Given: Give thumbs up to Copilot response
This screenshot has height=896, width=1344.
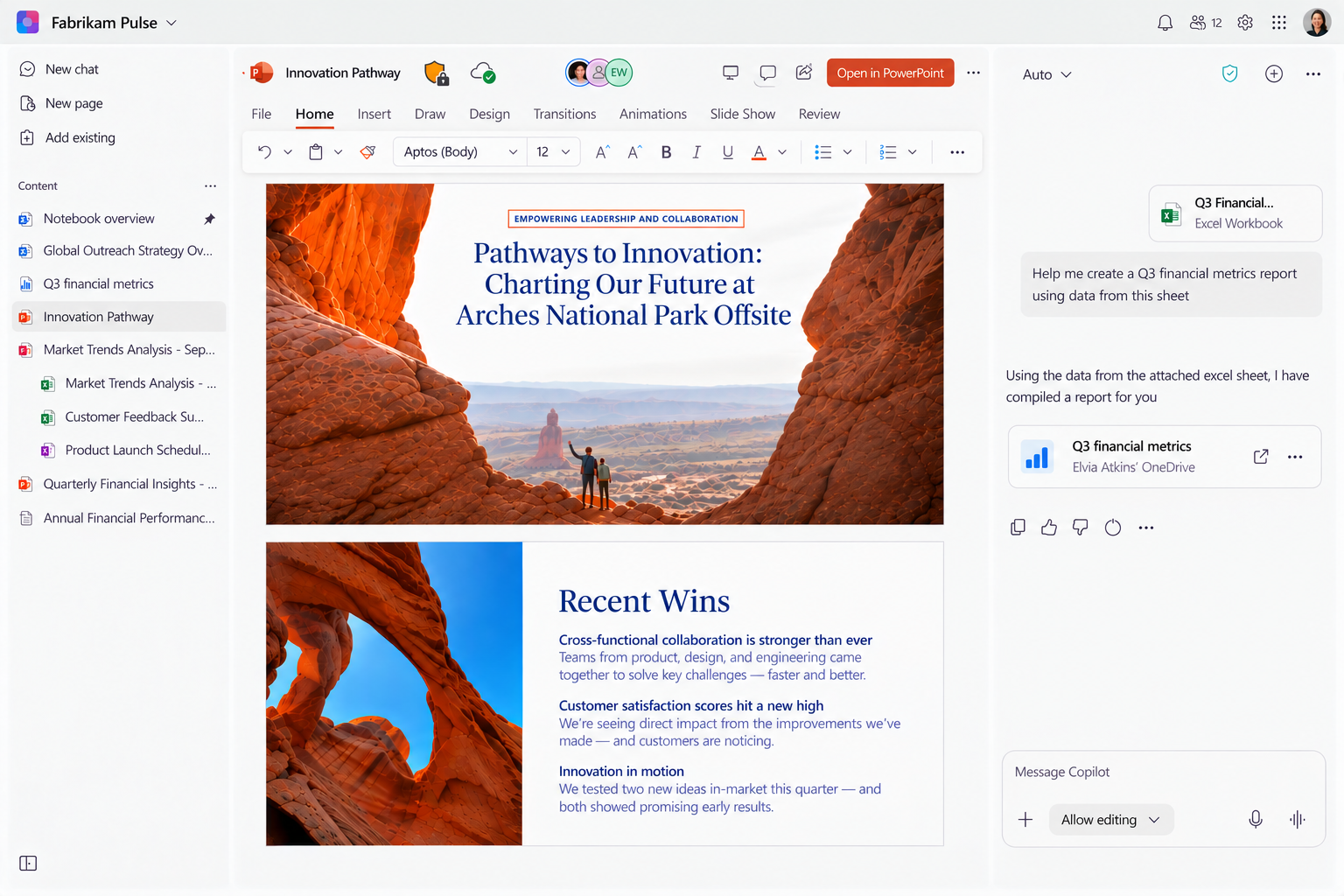Looking at the screenshot, I should point(1049,528).
